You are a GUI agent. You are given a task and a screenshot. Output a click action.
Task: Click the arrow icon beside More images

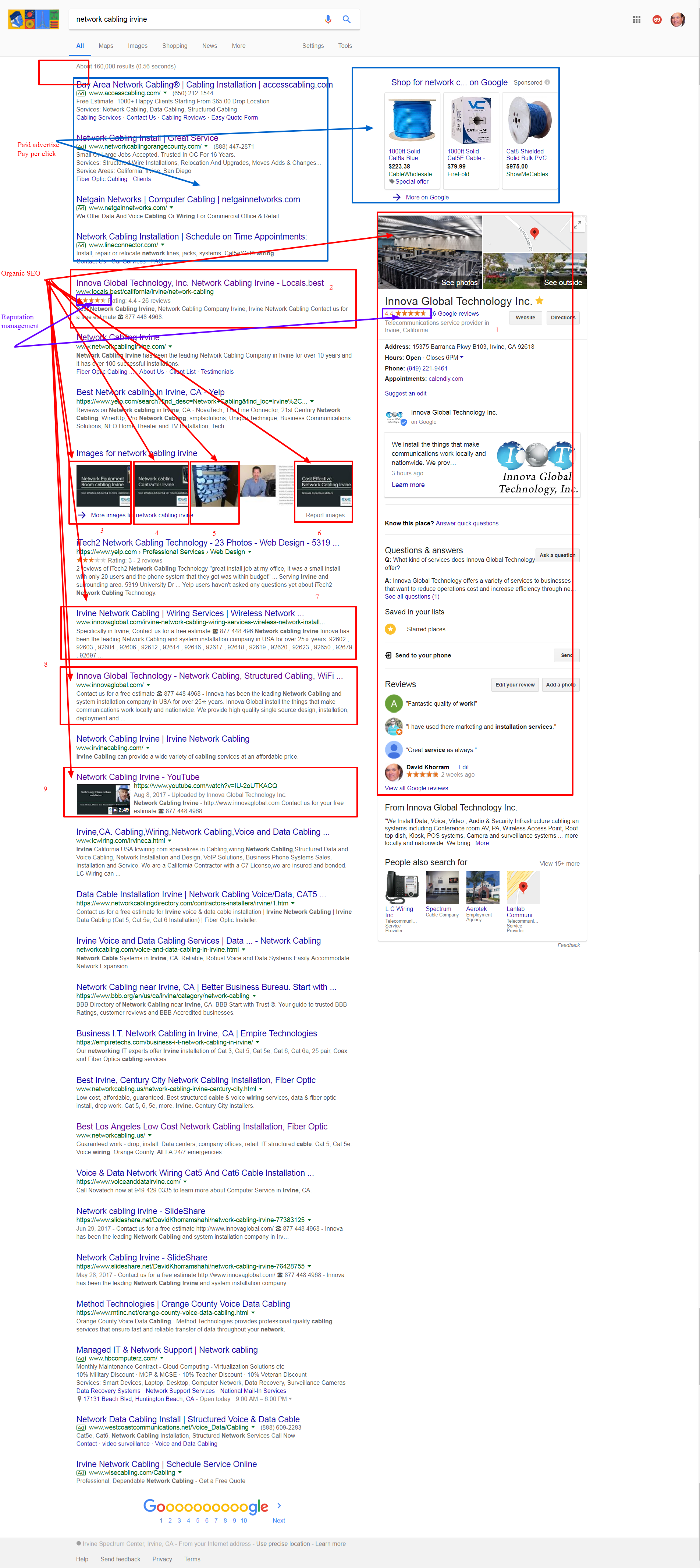point(82,515)
